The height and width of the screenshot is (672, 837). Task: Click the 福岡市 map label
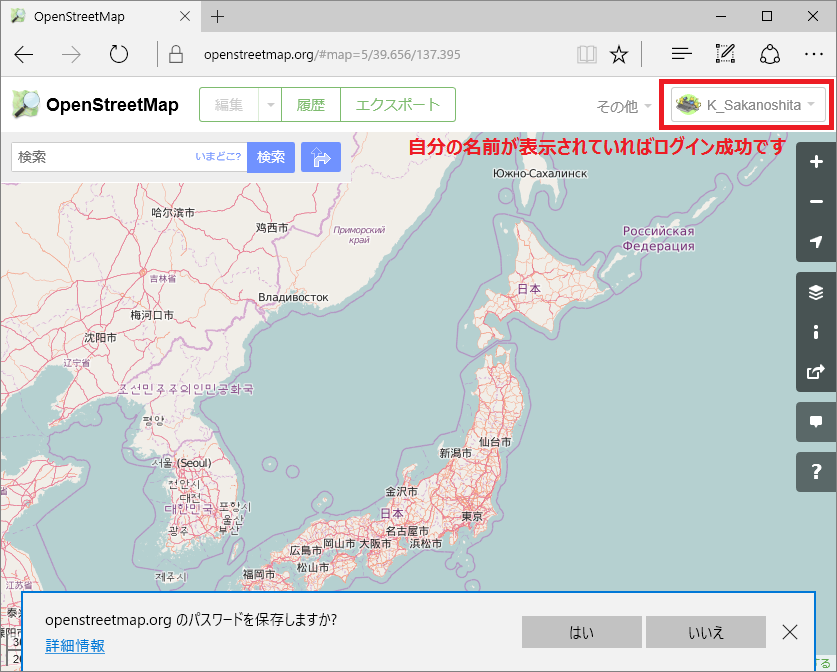[x=259, y=574]
